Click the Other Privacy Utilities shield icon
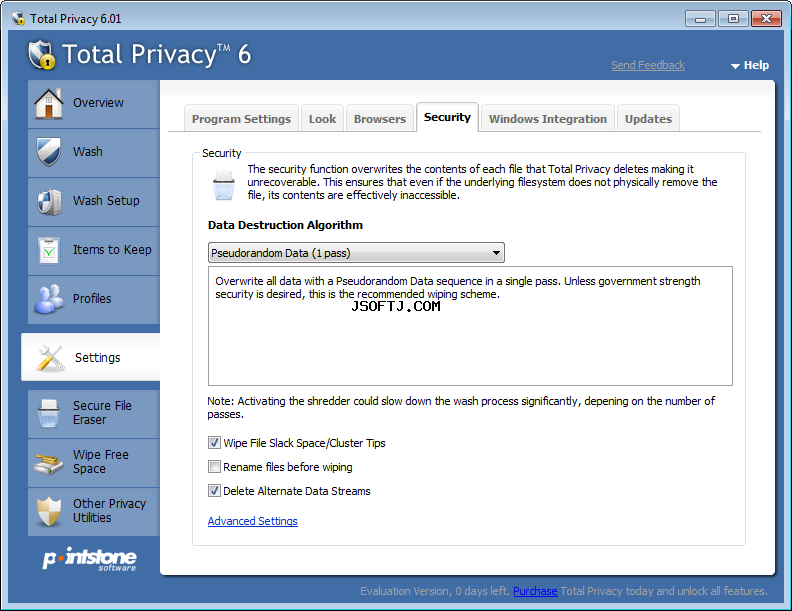Viewport: 792px width, 611px height. point(48,511)
